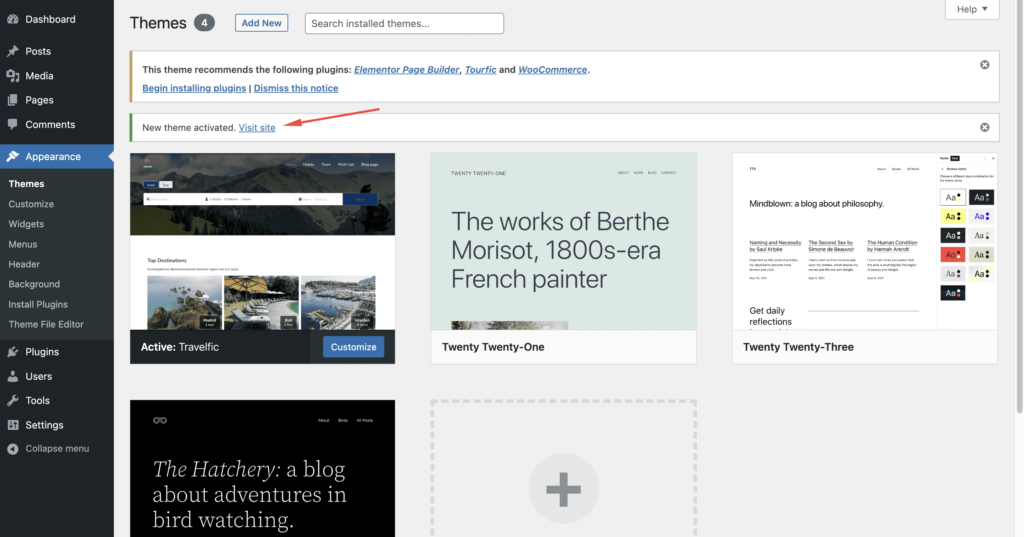1024x537 pixels.
Task: Select the Twenty Twenty-Three theme screenshot
Action: click(865, 242)
